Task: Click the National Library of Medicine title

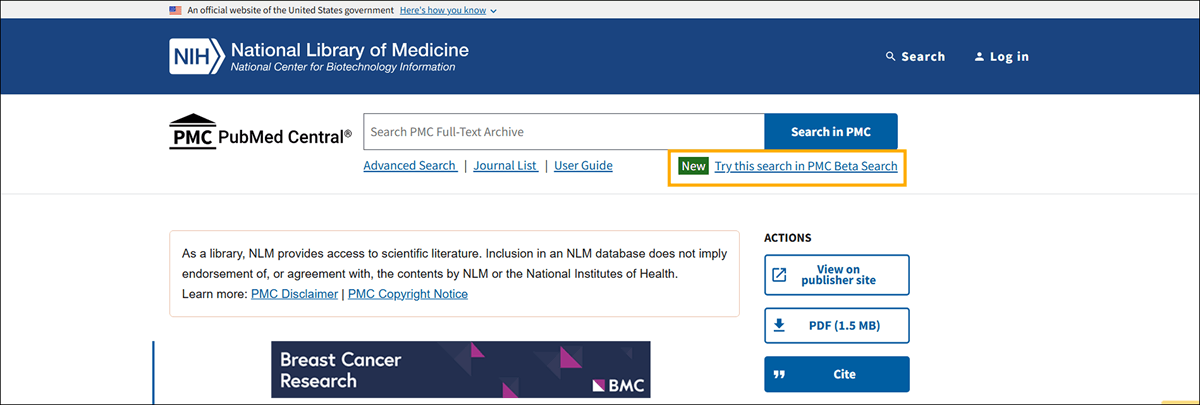Action: tap(349, 50)
